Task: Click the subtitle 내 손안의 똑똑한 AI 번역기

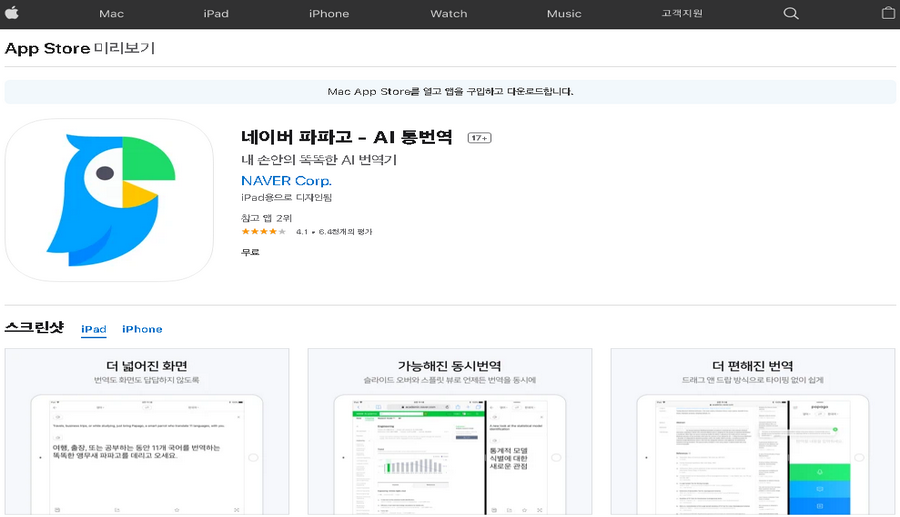Action: [319, 160]
